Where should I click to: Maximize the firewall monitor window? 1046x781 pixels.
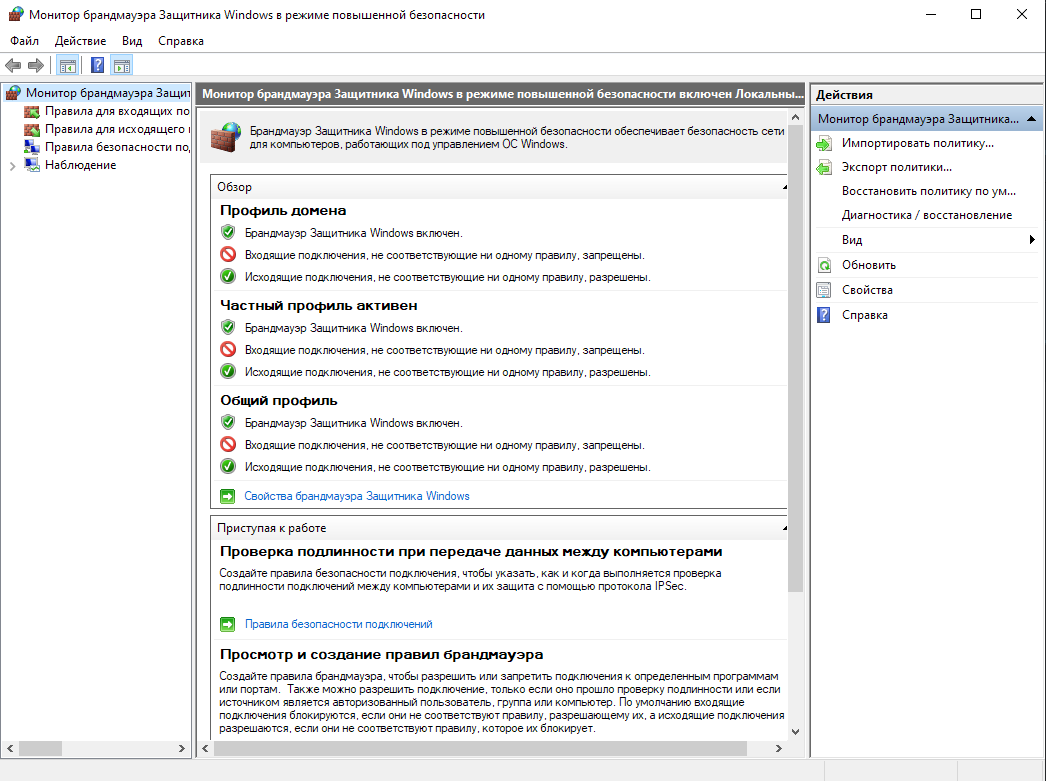point(976,14)
